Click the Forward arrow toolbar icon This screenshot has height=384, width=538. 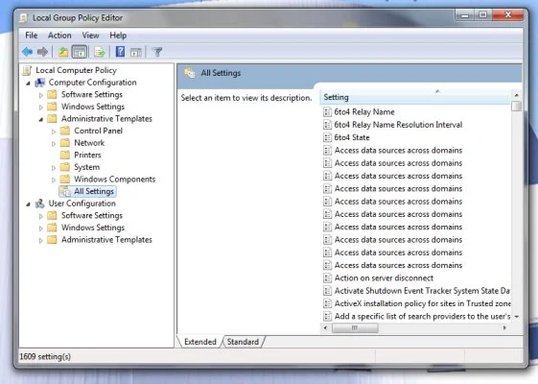tap(43, 52)
